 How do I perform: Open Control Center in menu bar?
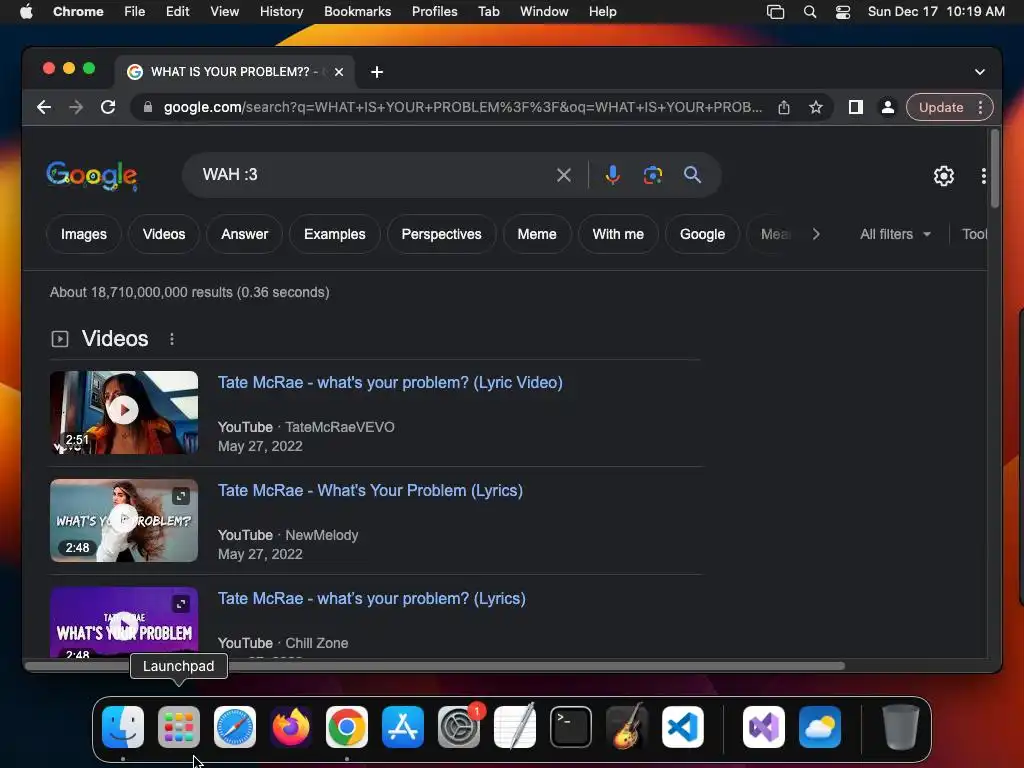(x=843, y=12)
